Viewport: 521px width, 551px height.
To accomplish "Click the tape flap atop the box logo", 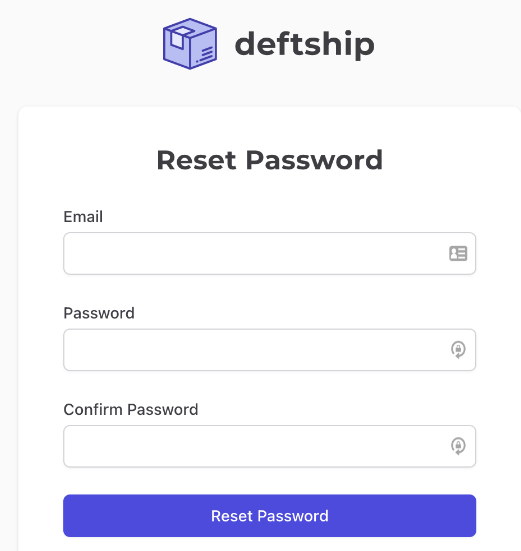I will pyautogui.click(x=180, y=36).
